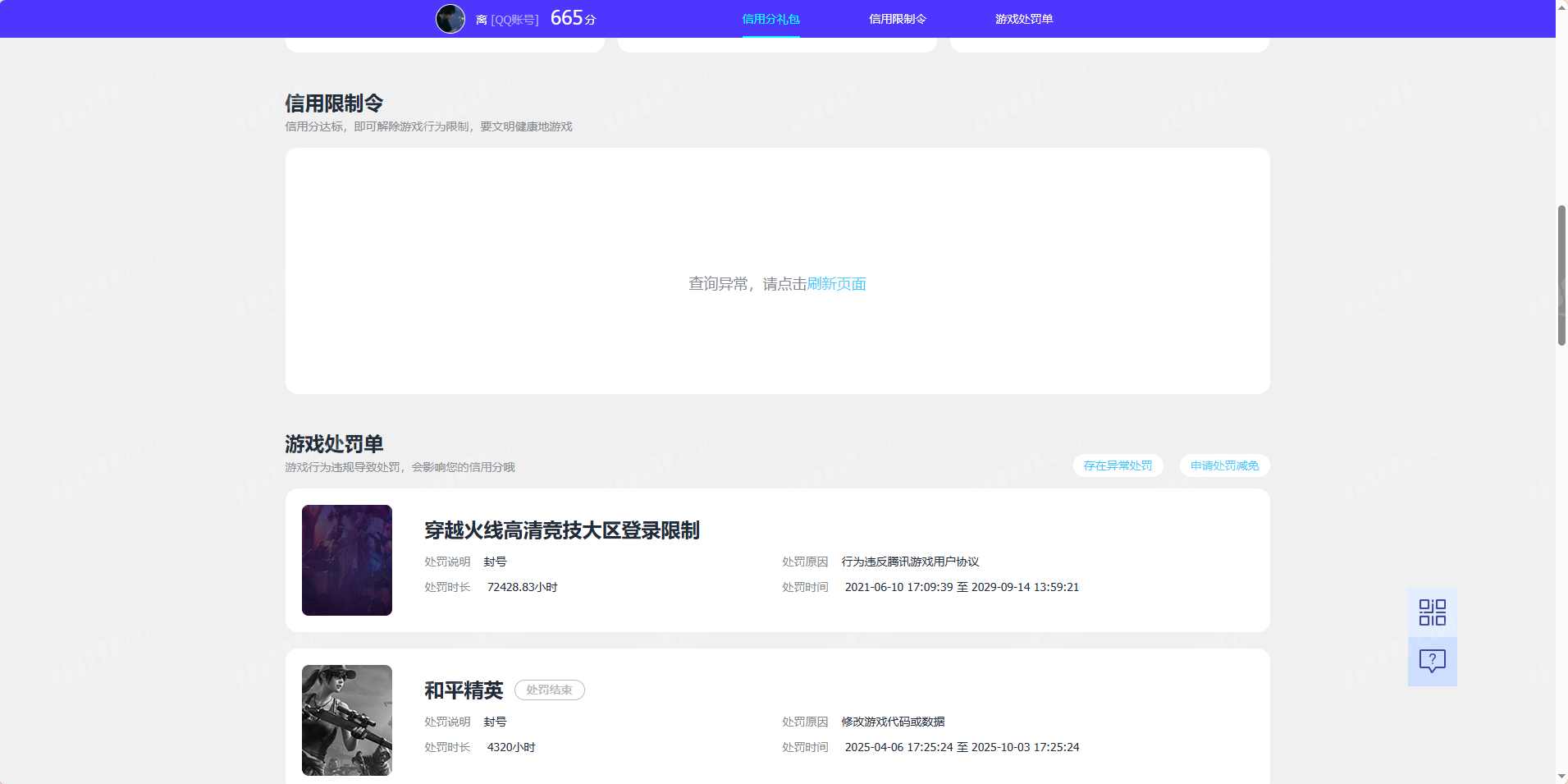Click 存在异常处罚 button

[1118, 465]
